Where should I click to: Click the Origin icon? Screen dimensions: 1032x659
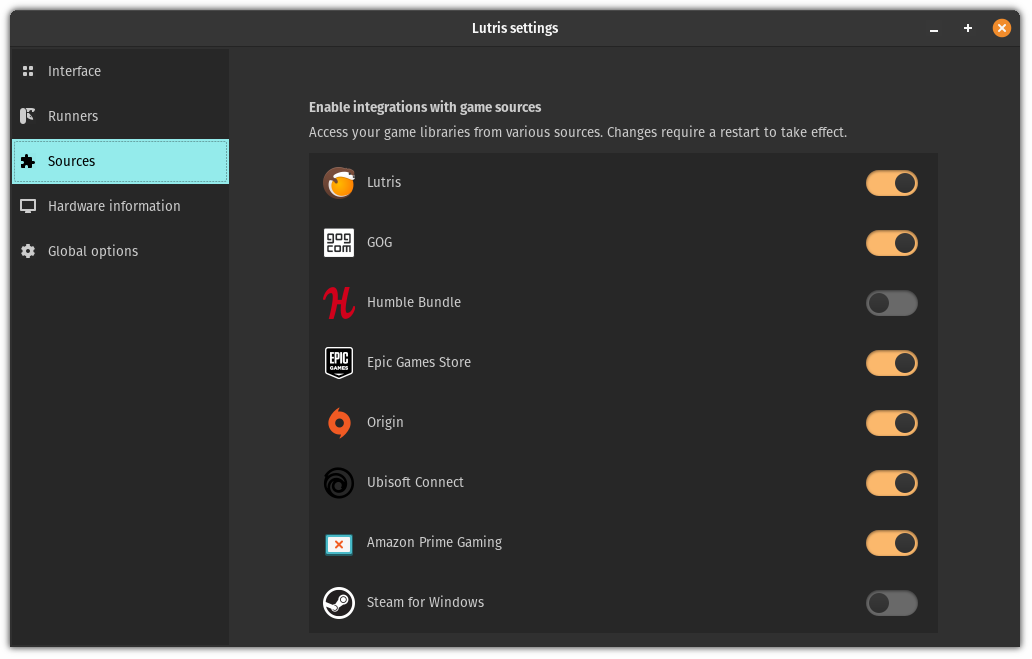pos(339,423)
